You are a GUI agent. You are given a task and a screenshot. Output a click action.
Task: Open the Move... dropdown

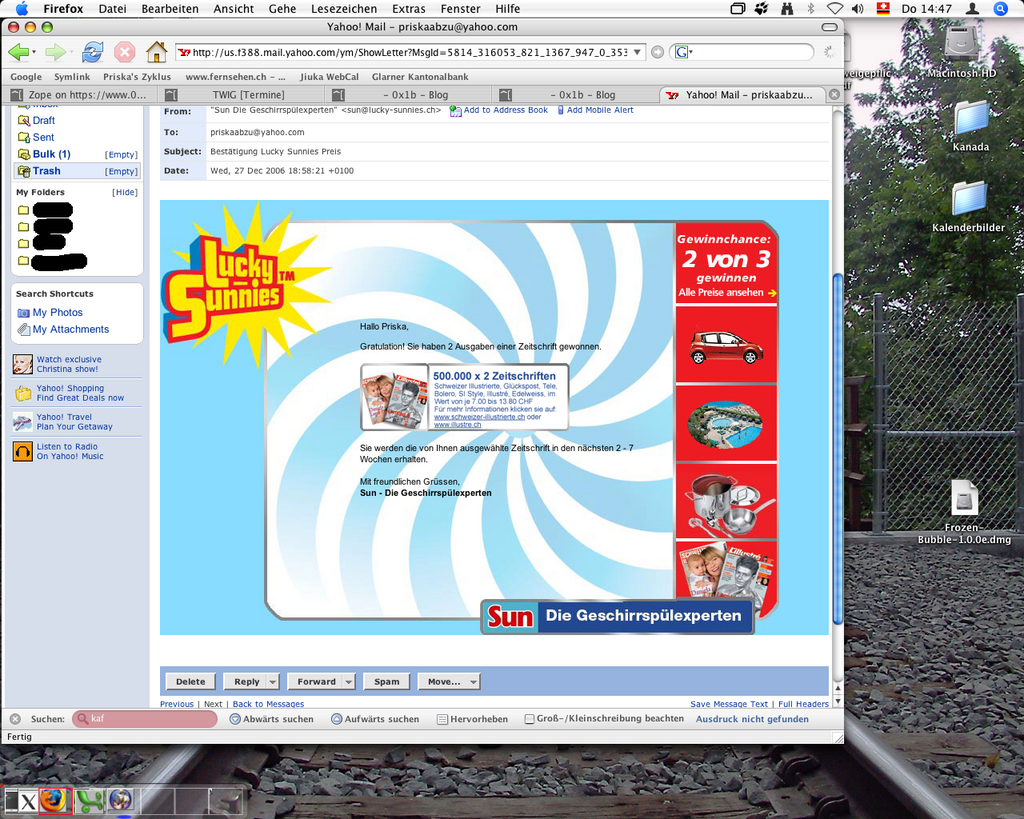click(x=449, y=681)
